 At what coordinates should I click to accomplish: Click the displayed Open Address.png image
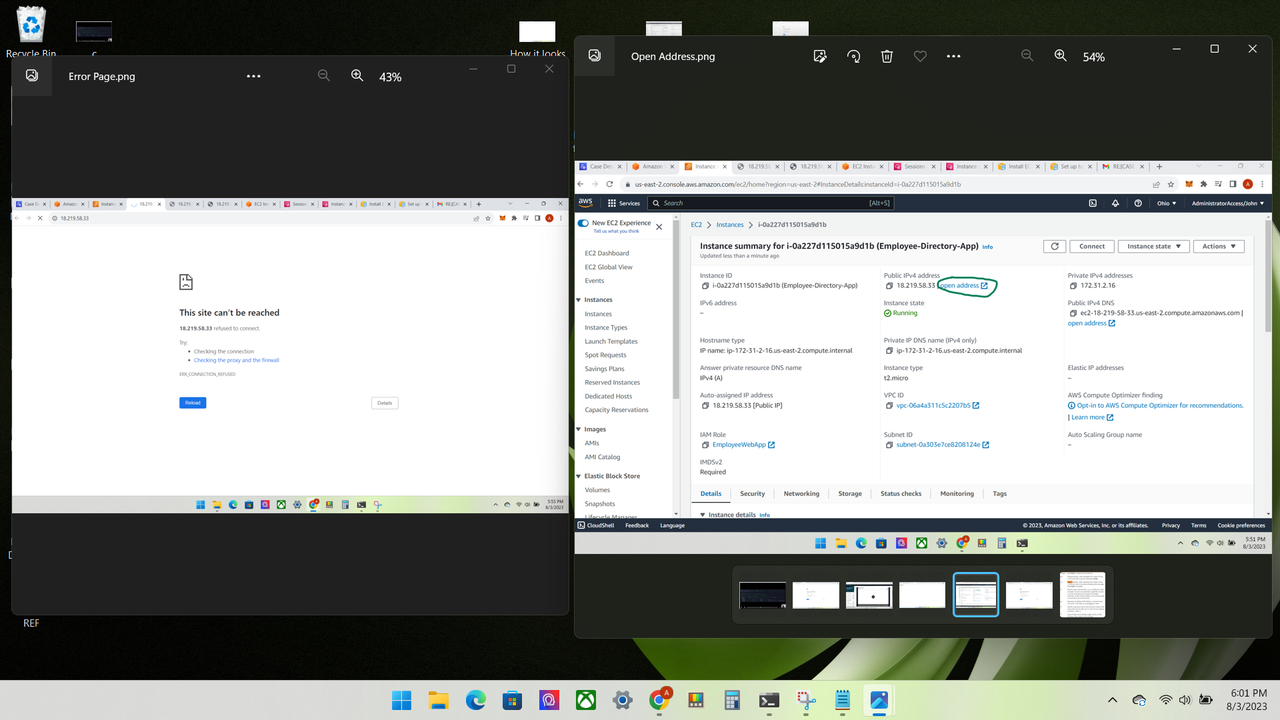click(923, 356)
